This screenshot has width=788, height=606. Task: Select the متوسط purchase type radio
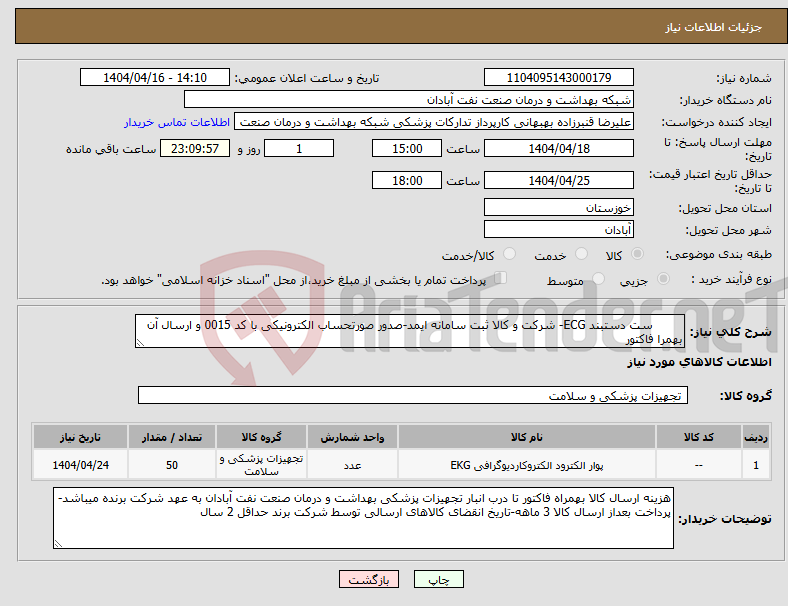pyautogui.click(x=599, y=279)
